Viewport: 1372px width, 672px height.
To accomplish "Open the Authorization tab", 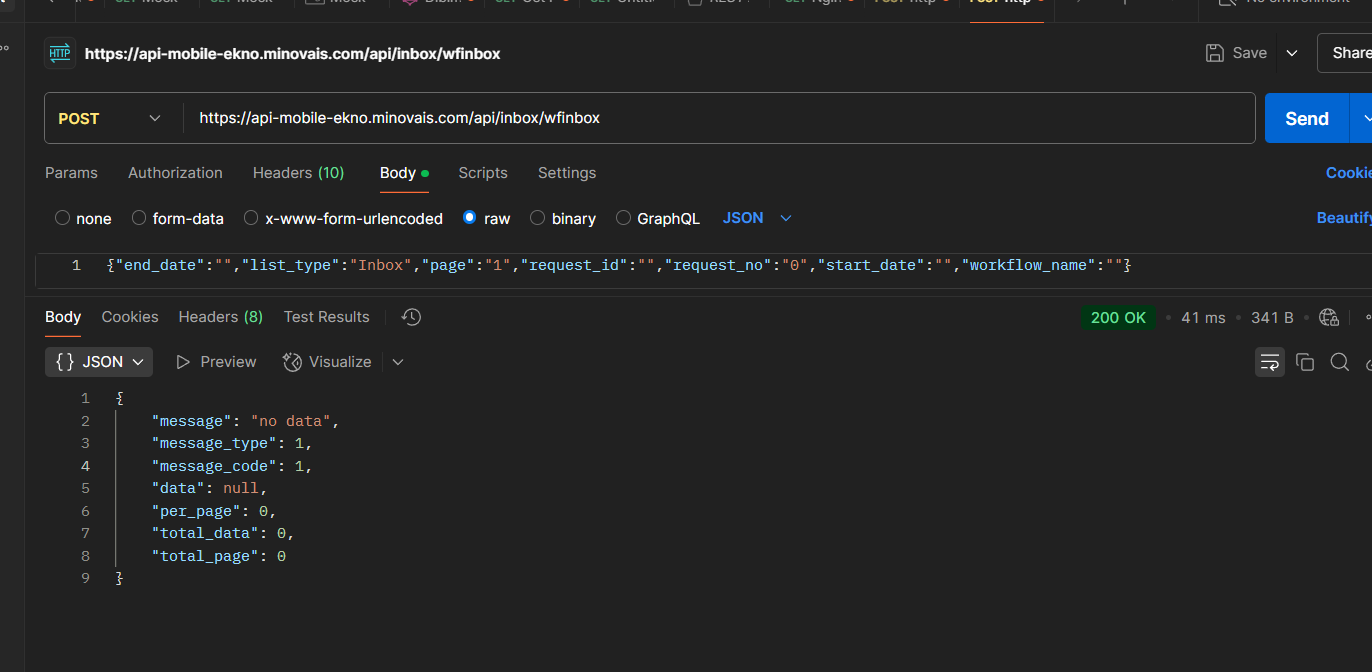I will click(175, 173).
